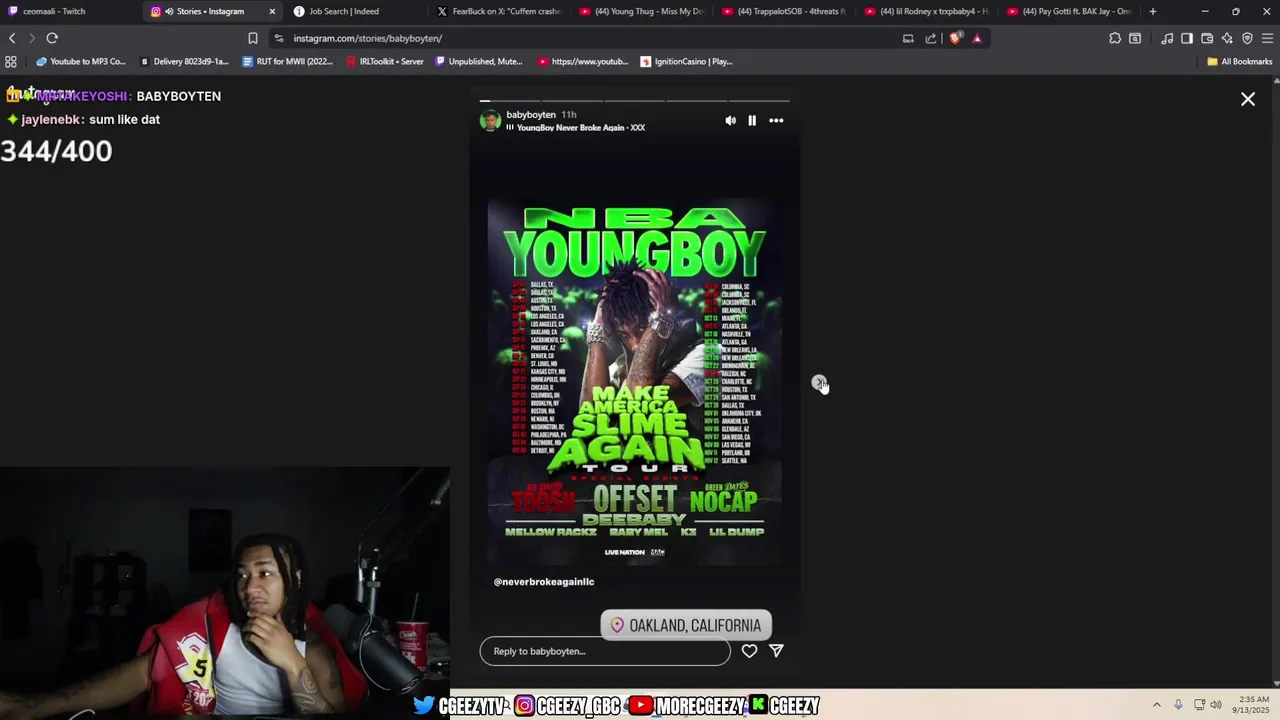Image resolution: width=1280 pixels, height=720 pixels.
Task: Open the story's three-dot options menu
Action: tap(776, 120)
